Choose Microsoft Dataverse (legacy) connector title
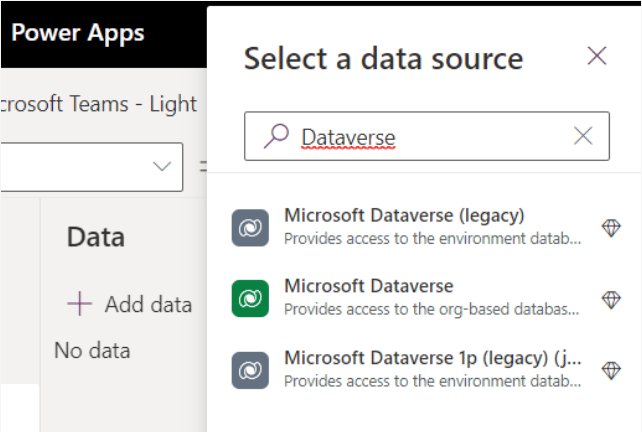The image size is (642, 432). [x=404, y=216]
